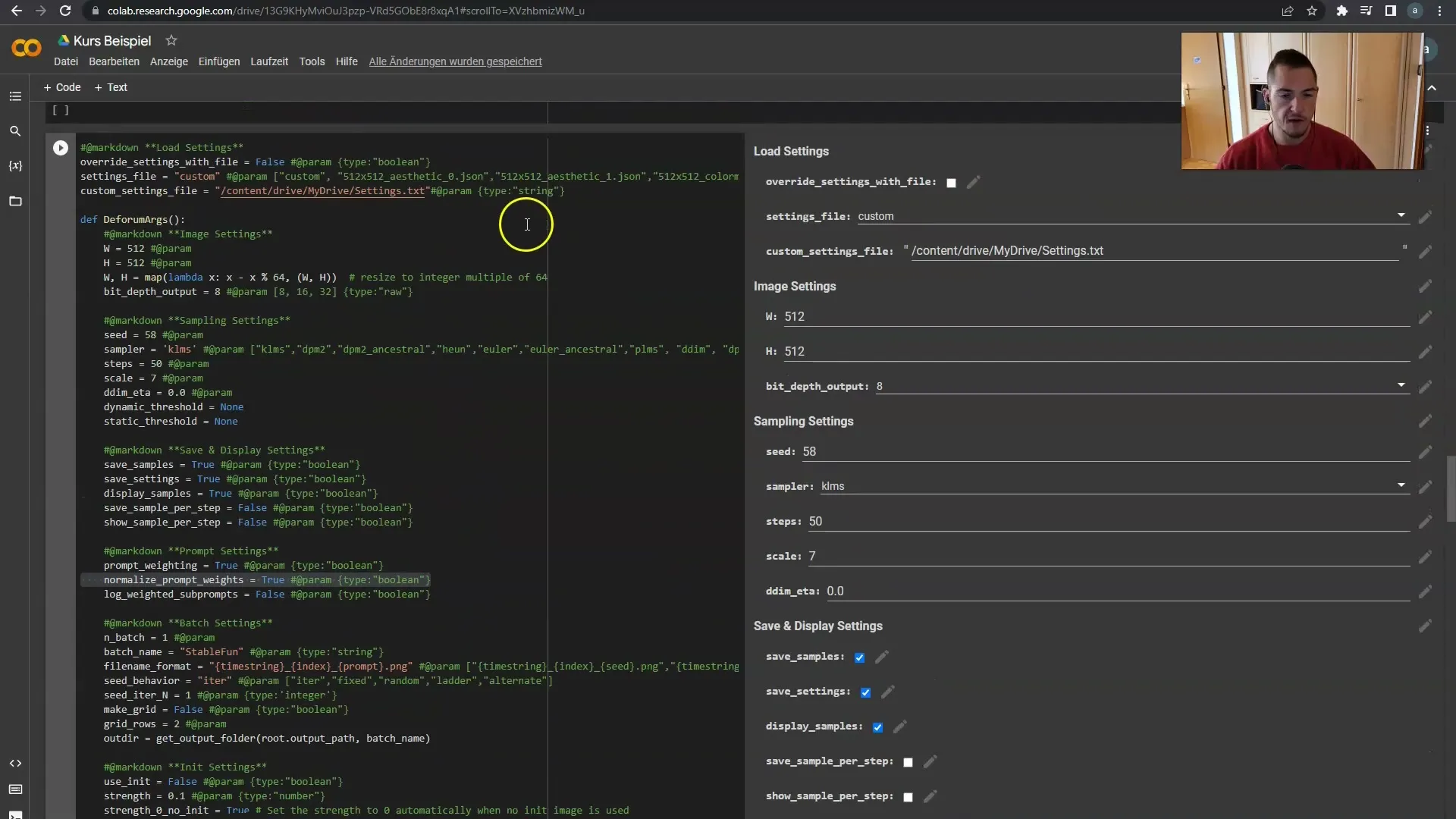Screen dimensions: 1456x819
Task: Uncheck the save_settings checkbox
Action: [x=865, y=692]
